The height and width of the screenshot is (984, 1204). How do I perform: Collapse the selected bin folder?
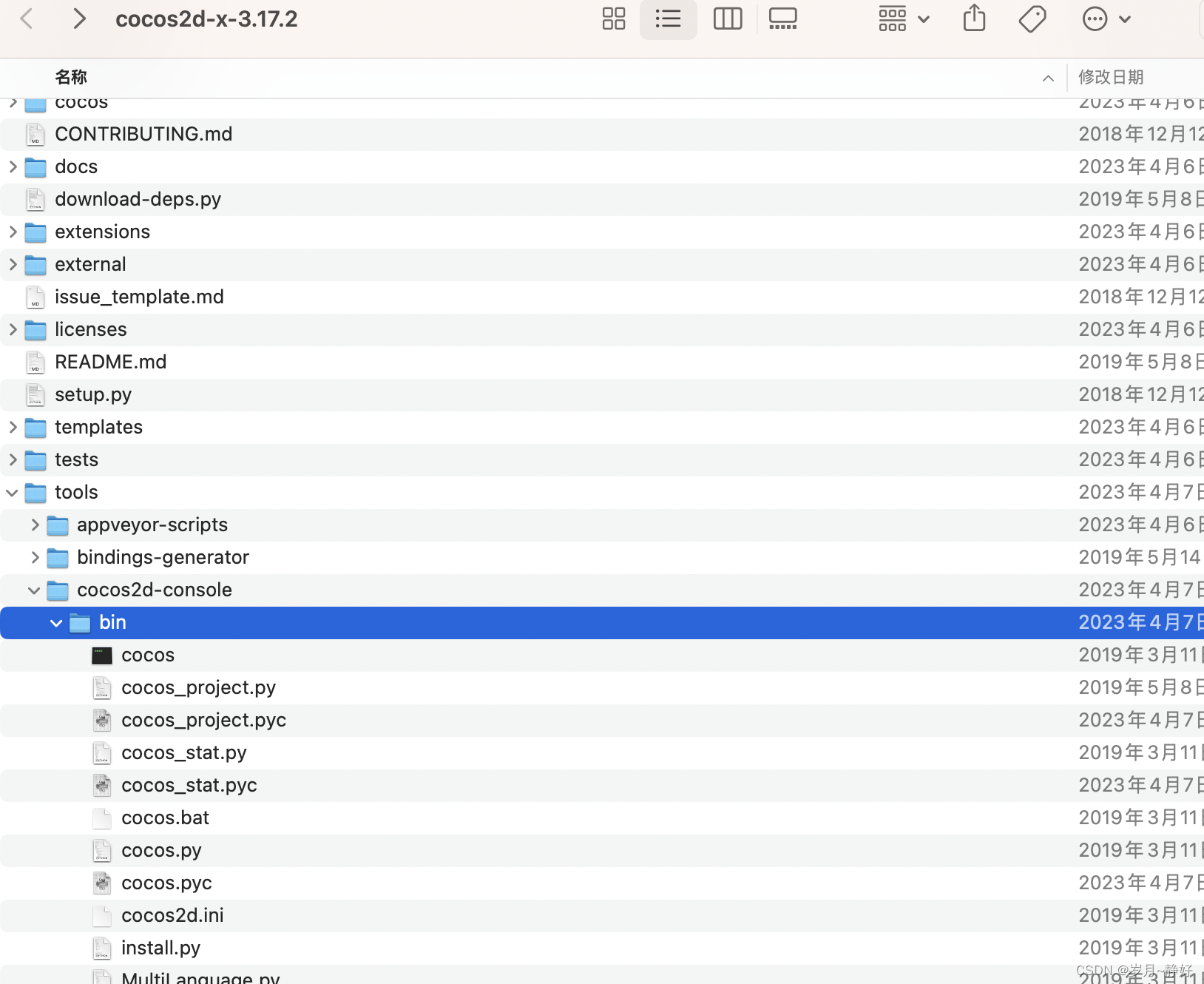[56, 623]
